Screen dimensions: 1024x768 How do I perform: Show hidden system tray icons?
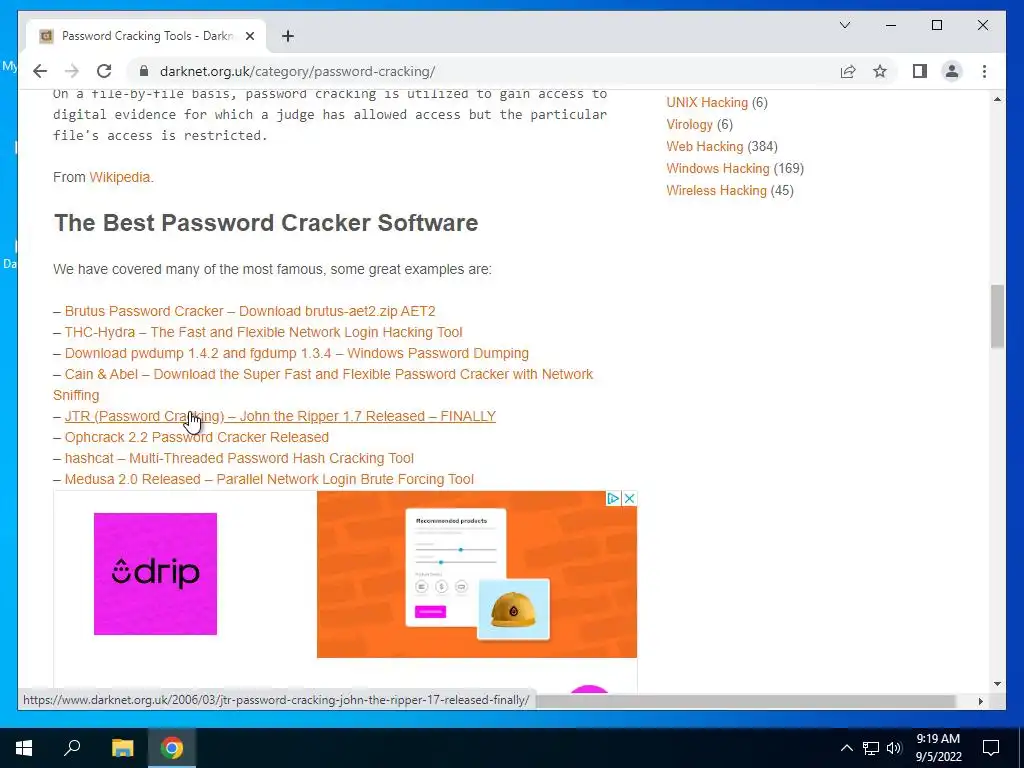(x=846, y=748)
